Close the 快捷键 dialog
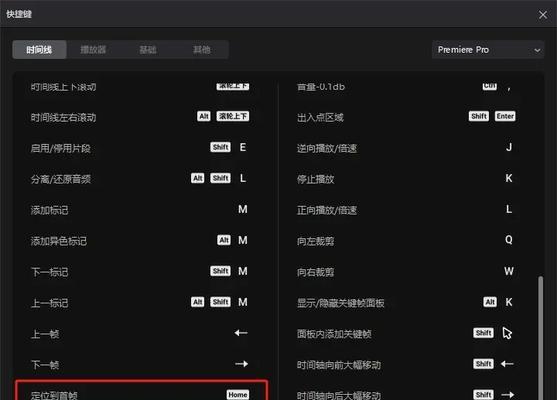Viewport: 557px width, 400px height. click(542, 15)
